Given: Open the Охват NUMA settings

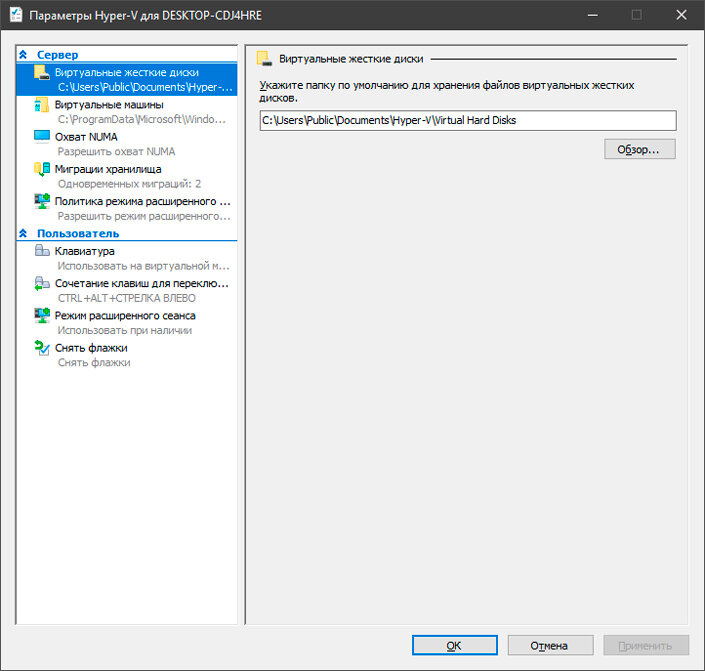Looking at the screenshot, I should click(x=127, y=144).
